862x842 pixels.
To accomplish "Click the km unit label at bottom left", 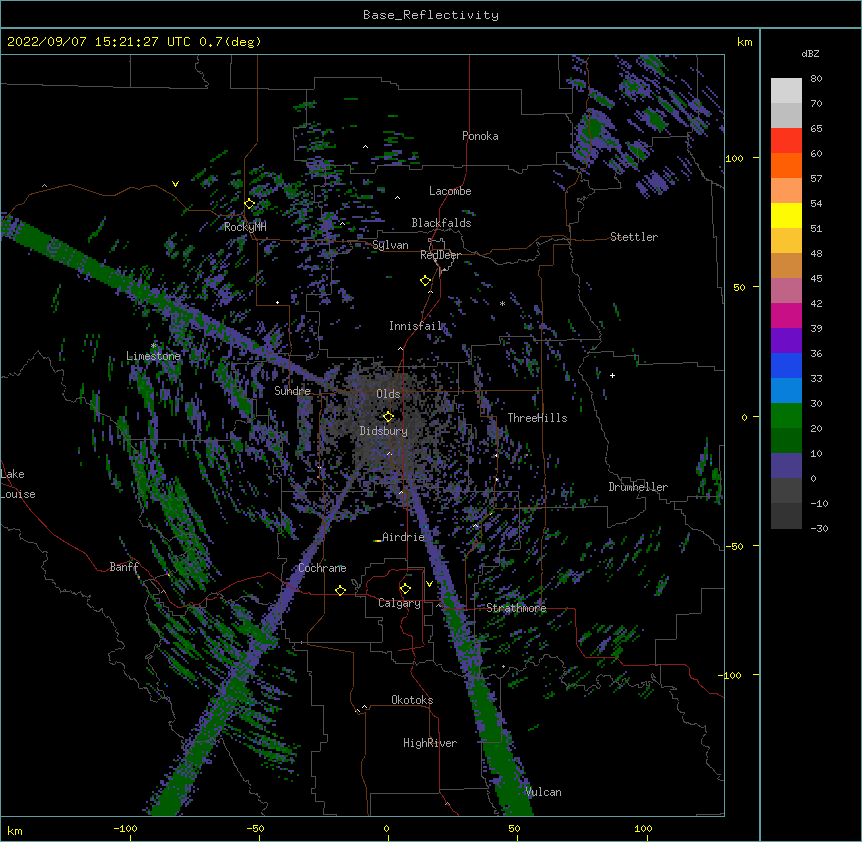I will click(15, 830).
